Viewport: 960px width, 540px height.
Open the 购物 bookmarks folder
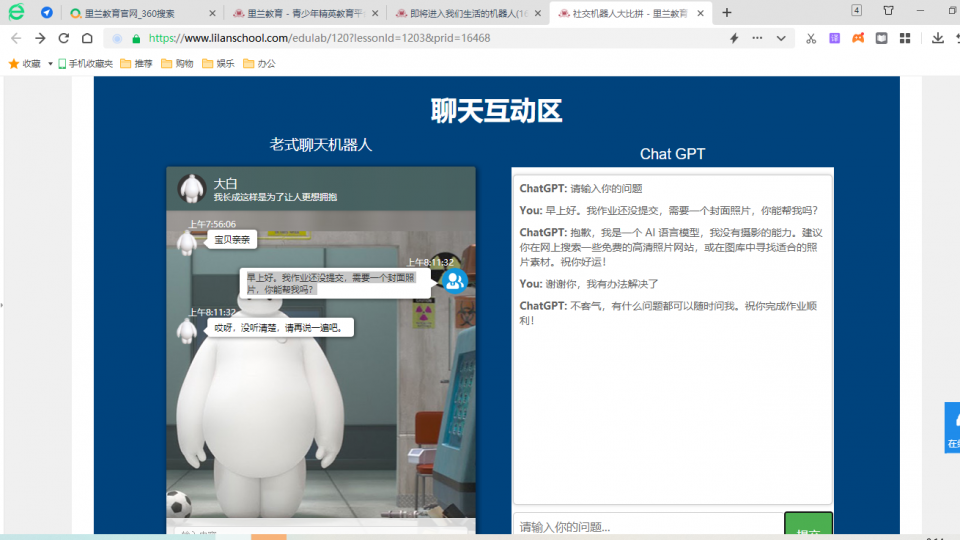(x=177, y=64)
